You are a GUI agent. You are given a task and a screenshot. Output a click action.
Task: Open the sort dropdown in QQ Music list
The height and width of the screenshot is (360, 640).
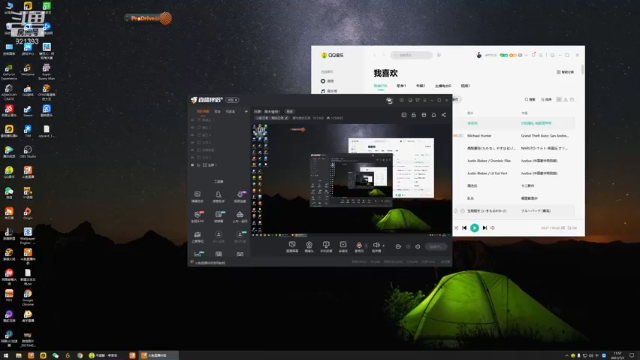tap(547, 100)
